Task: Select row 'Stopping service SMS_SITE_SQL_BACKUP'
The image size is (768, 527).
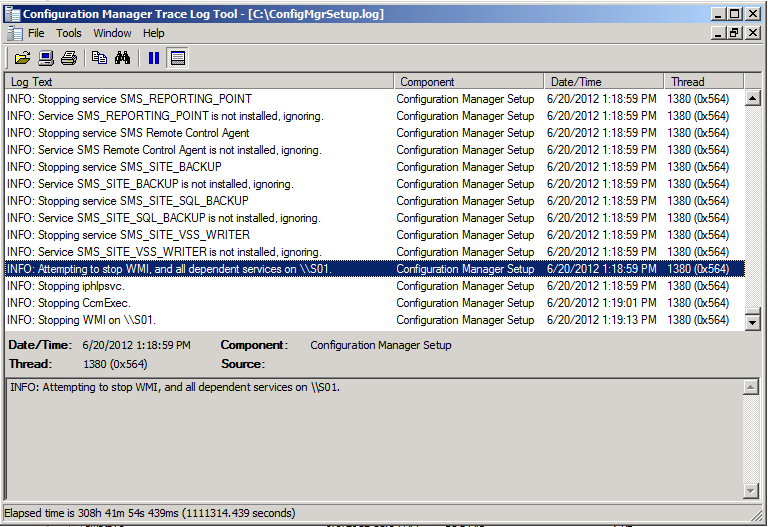Action: pos(375,201)
